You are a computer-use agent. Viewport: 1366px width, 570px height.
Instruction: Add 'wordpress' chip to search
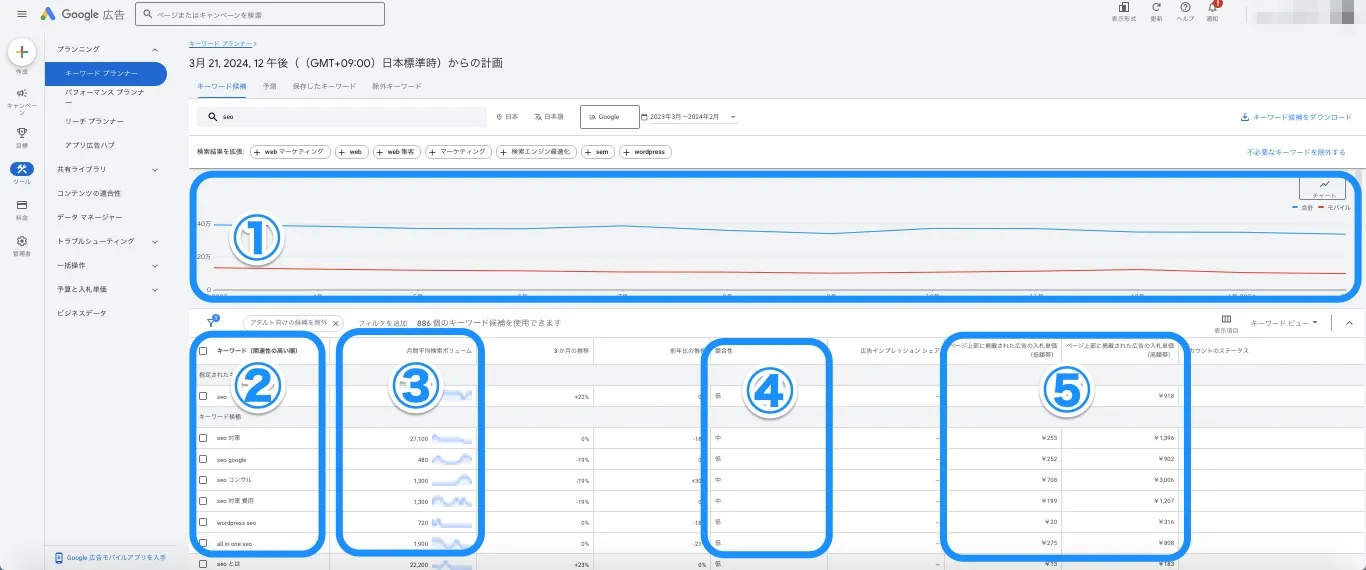click(x=645, y=152)
